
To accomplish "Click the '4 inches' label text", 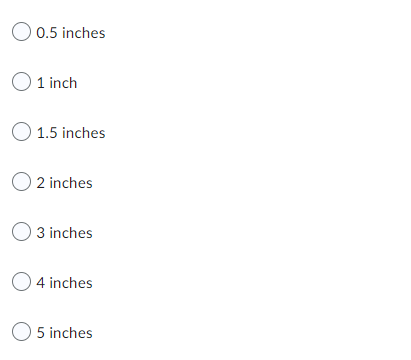I will (x=64, y=283).
